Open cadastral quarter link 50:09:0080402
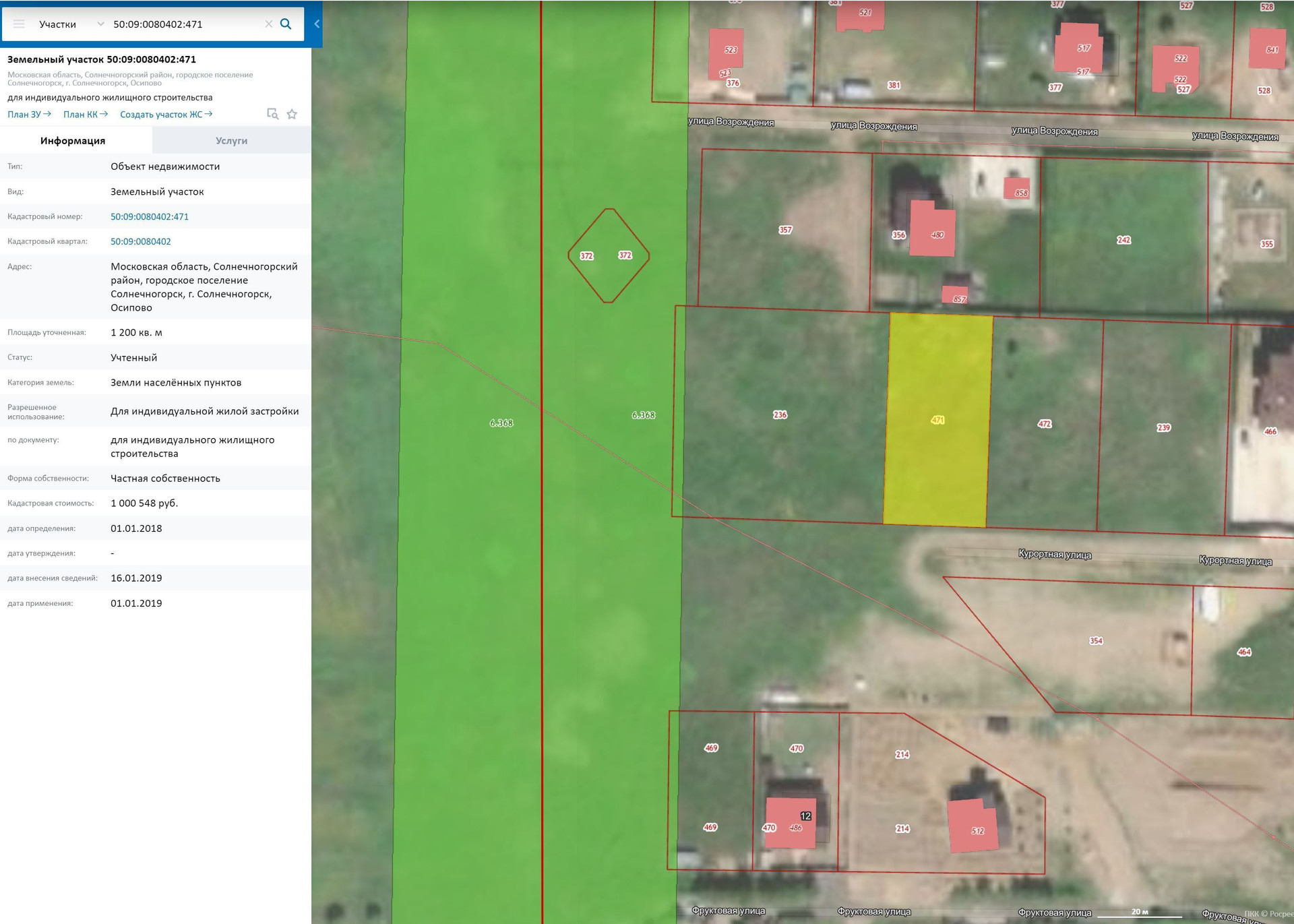Screen dimensions: 1294x924 (x=141, y=241)
